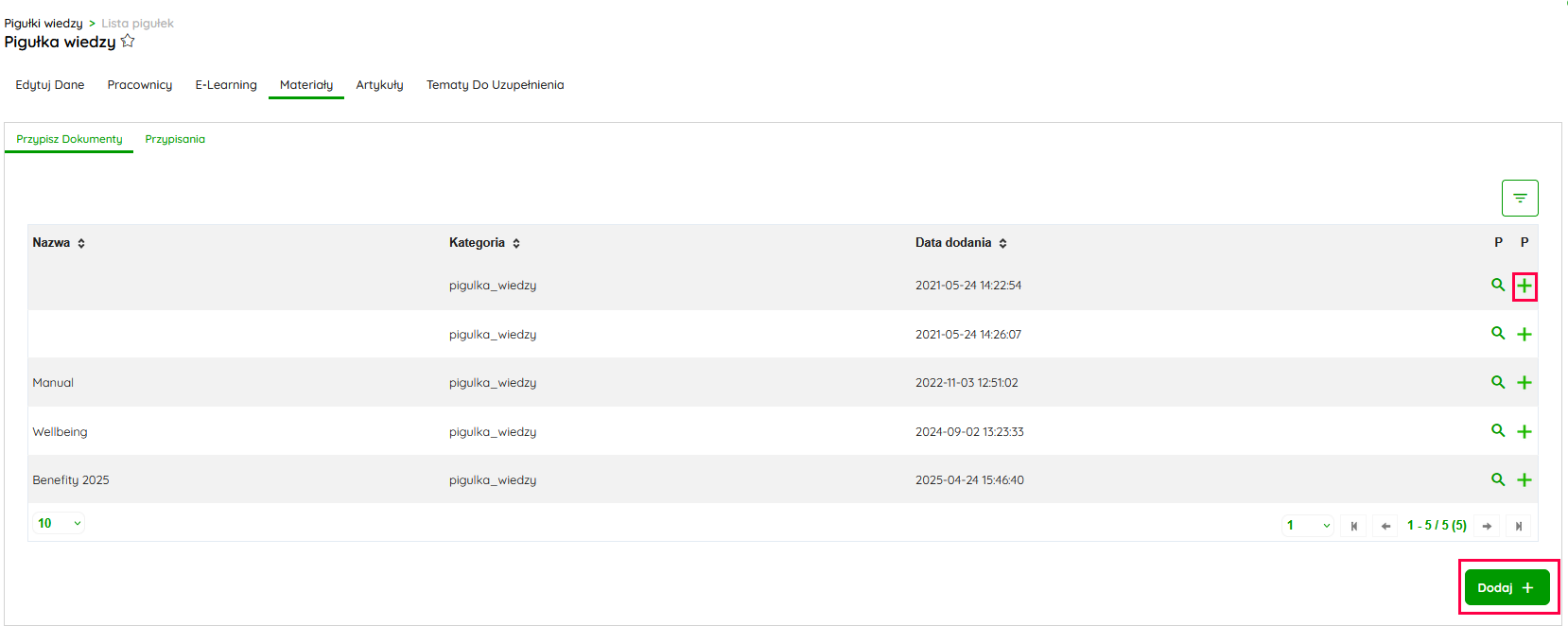Preview the document added 2021-05-24 14:26:07
Screen dimensions: 1568x626
coord(1498,334)
